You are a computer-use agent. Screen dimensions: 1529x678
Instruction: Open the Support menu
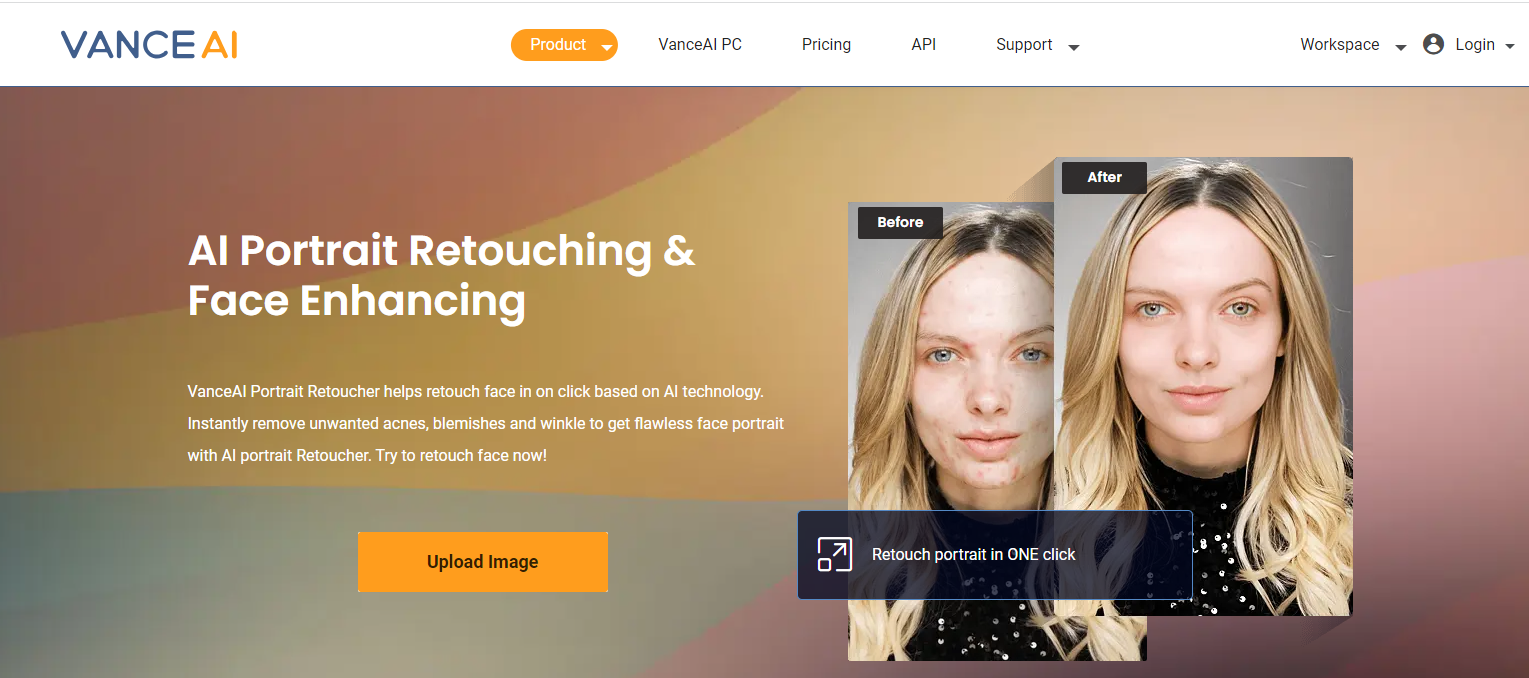coord(1024,45)
